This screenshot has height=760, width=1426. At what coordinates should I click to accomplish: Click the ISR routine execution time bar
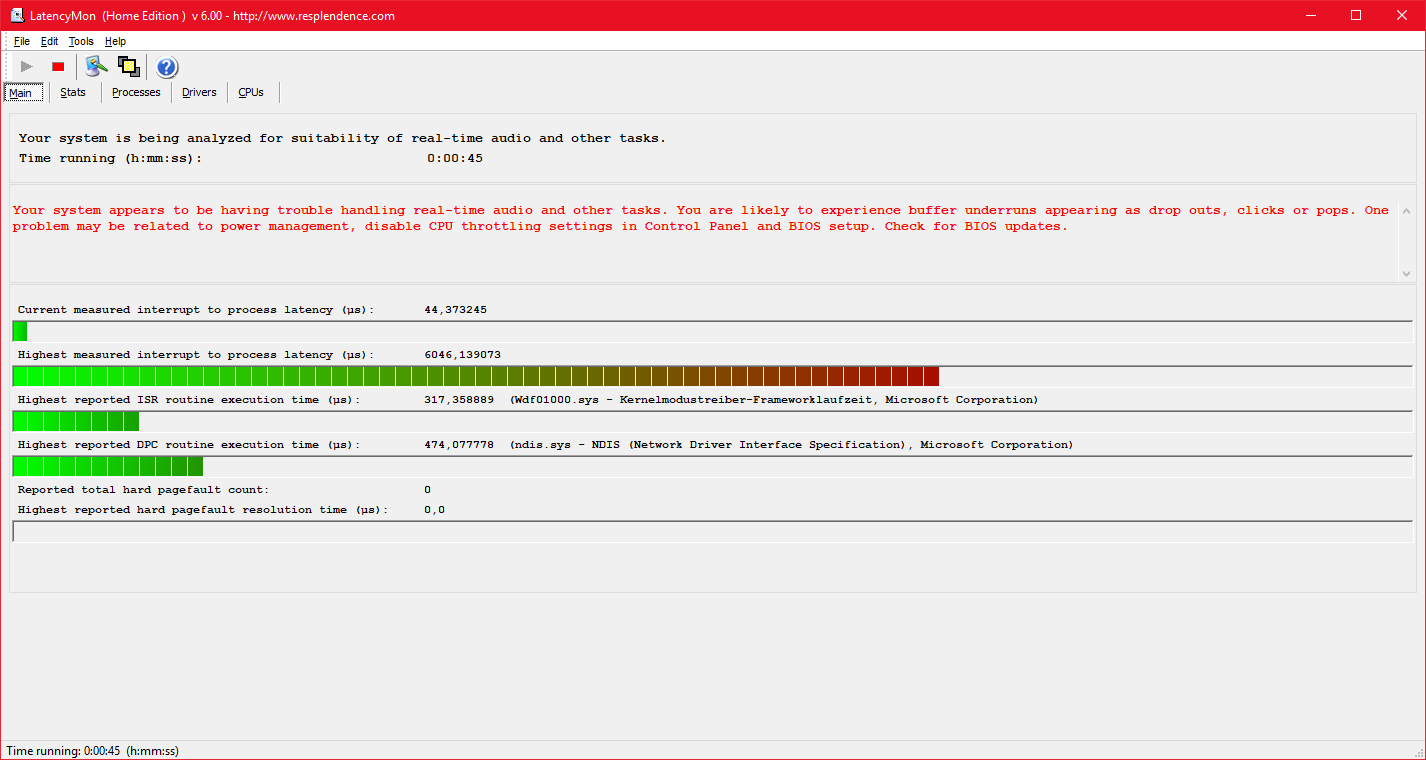[x=713, y=421]
